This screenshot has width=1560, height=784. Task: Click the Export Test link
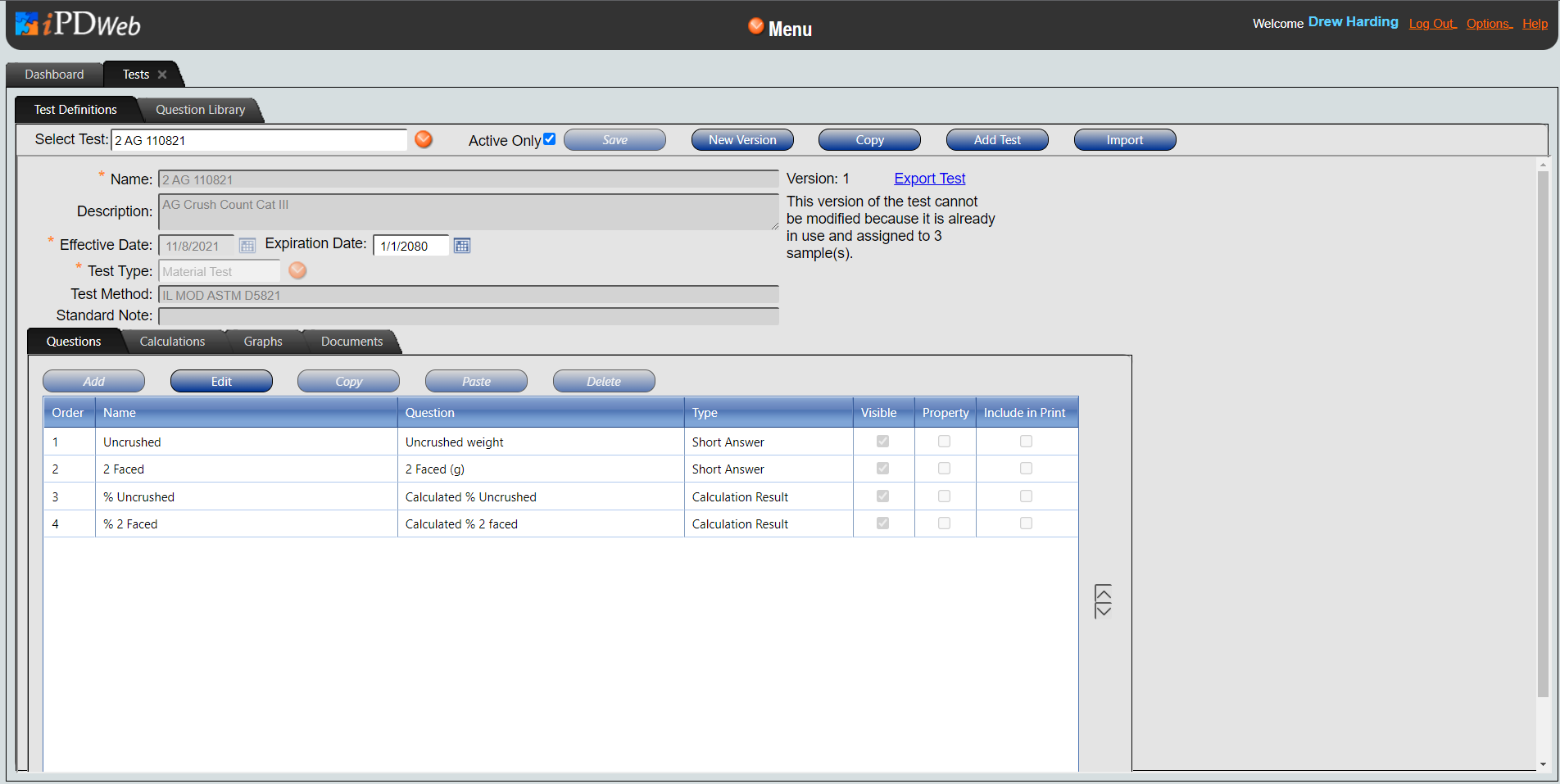click(x=929, y=179)
